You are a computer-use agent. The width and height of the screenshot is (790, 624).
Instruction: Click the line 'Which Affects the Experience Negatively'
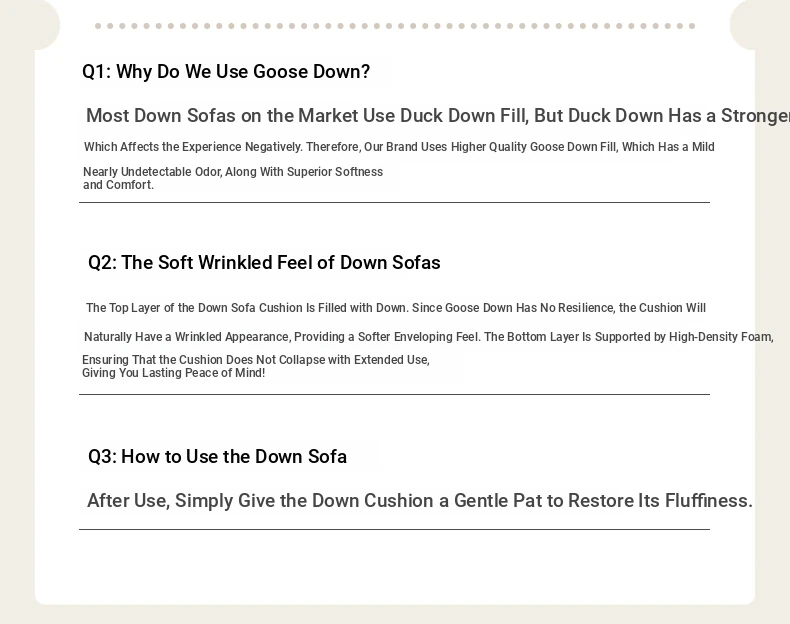click(x=399, y=147)
